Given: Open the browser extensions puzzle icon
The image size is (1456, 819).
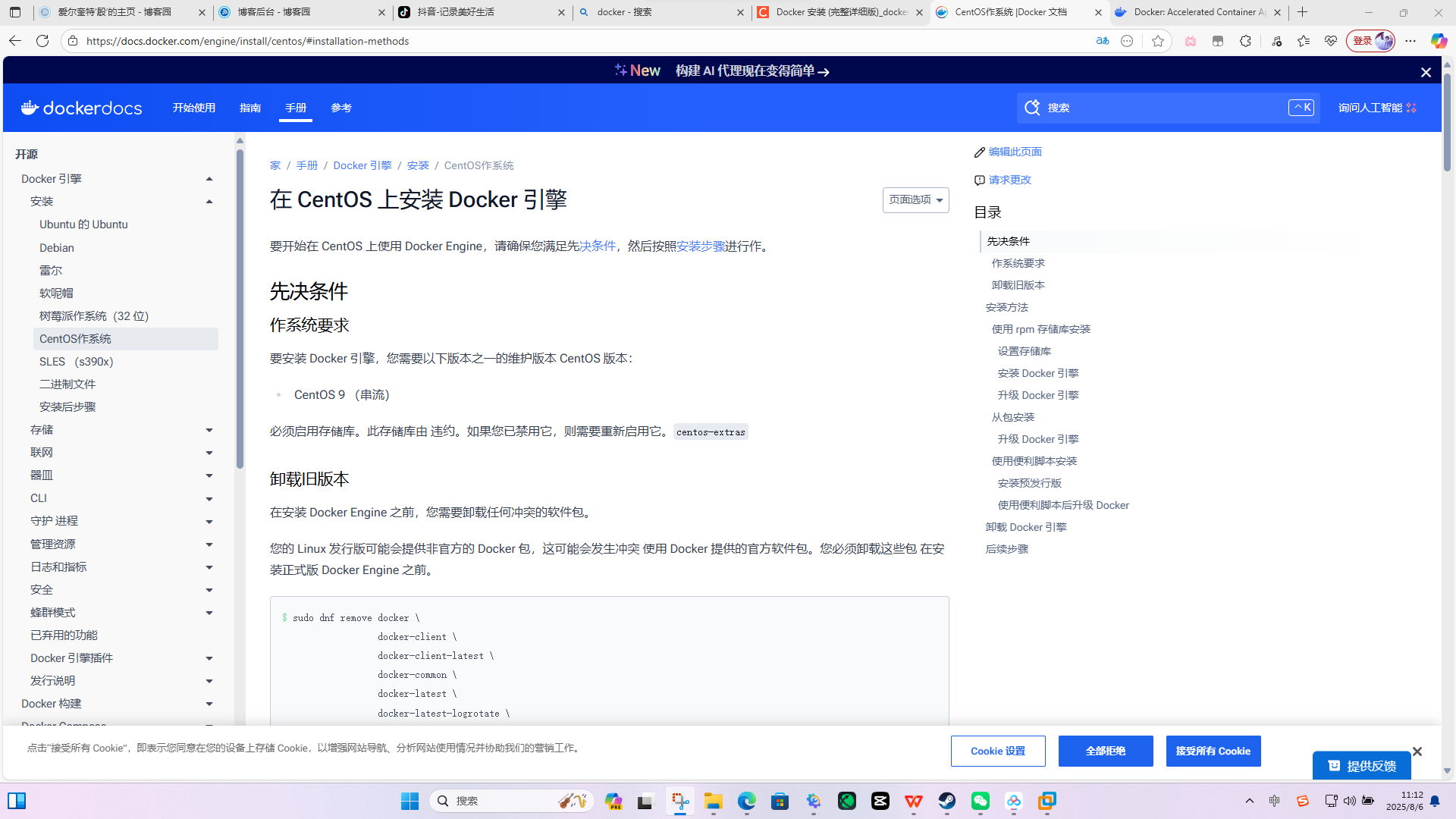Looking at the screenshot, I should click(x=1245, y=41).
